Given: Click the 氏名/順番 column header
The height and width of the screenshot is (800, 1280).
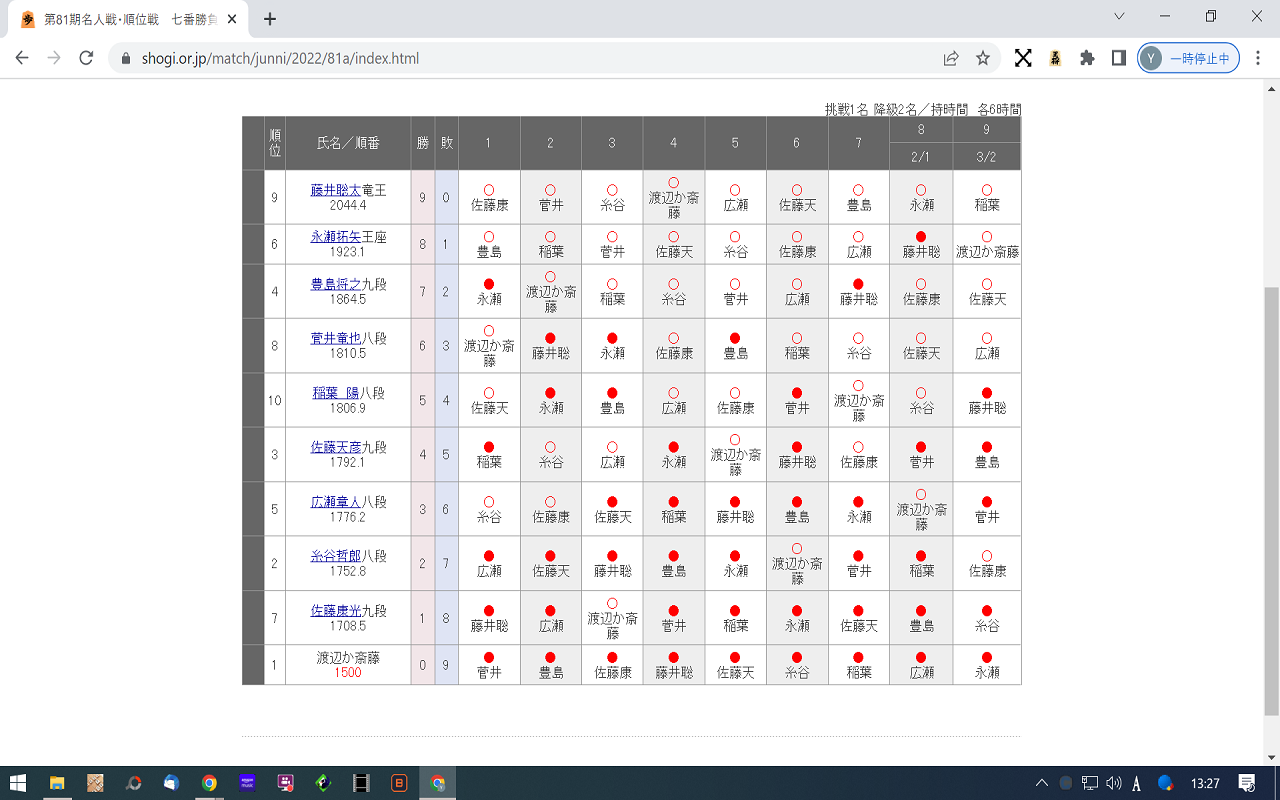Looking at the screenshot, I should point(348,143).
